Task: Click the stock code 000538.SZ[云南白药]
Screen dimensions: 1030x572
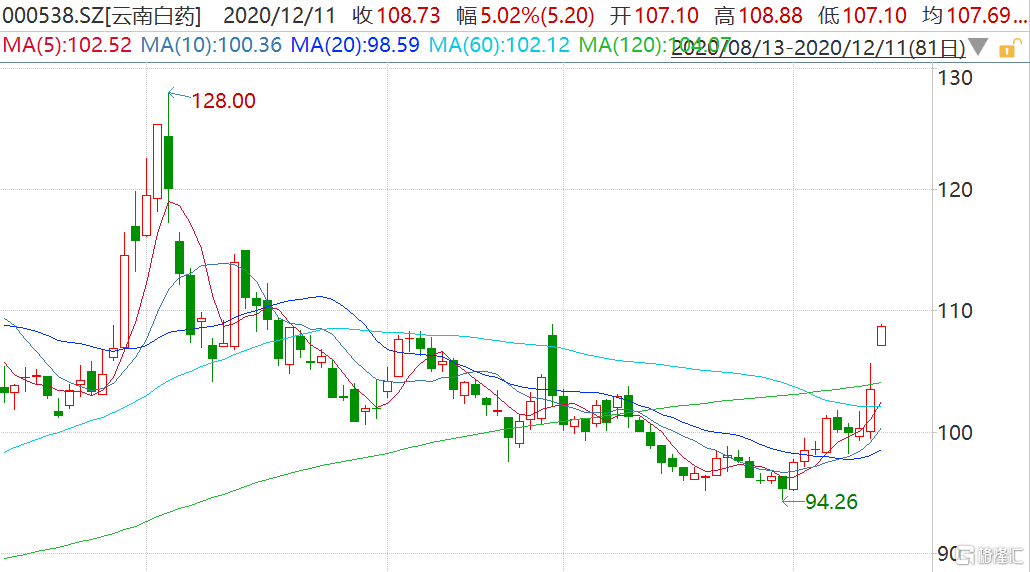Action: click(102, 16)
